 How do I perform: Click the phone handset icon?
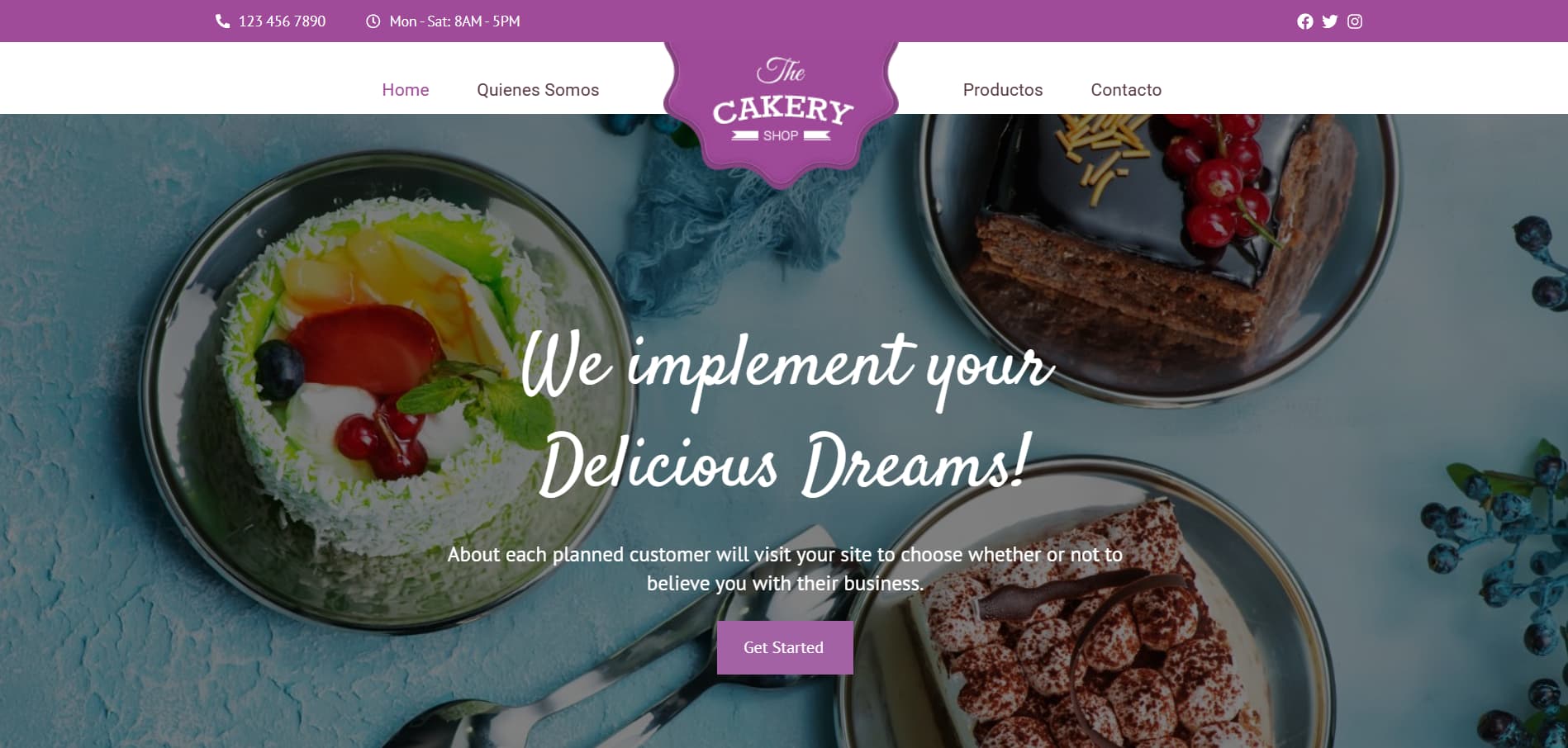click(222, 21)
